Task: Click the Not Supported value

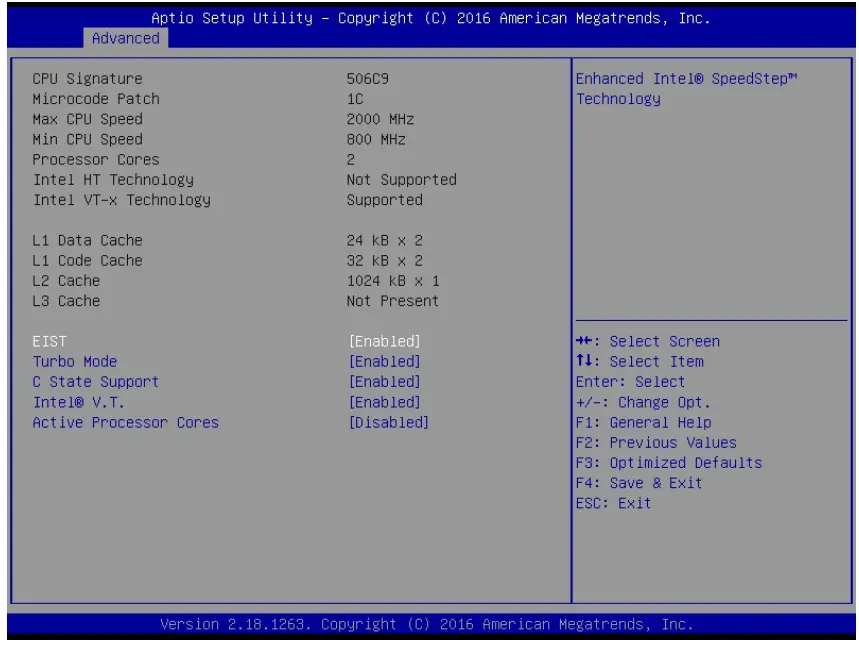Action: (x=402, y=180)
